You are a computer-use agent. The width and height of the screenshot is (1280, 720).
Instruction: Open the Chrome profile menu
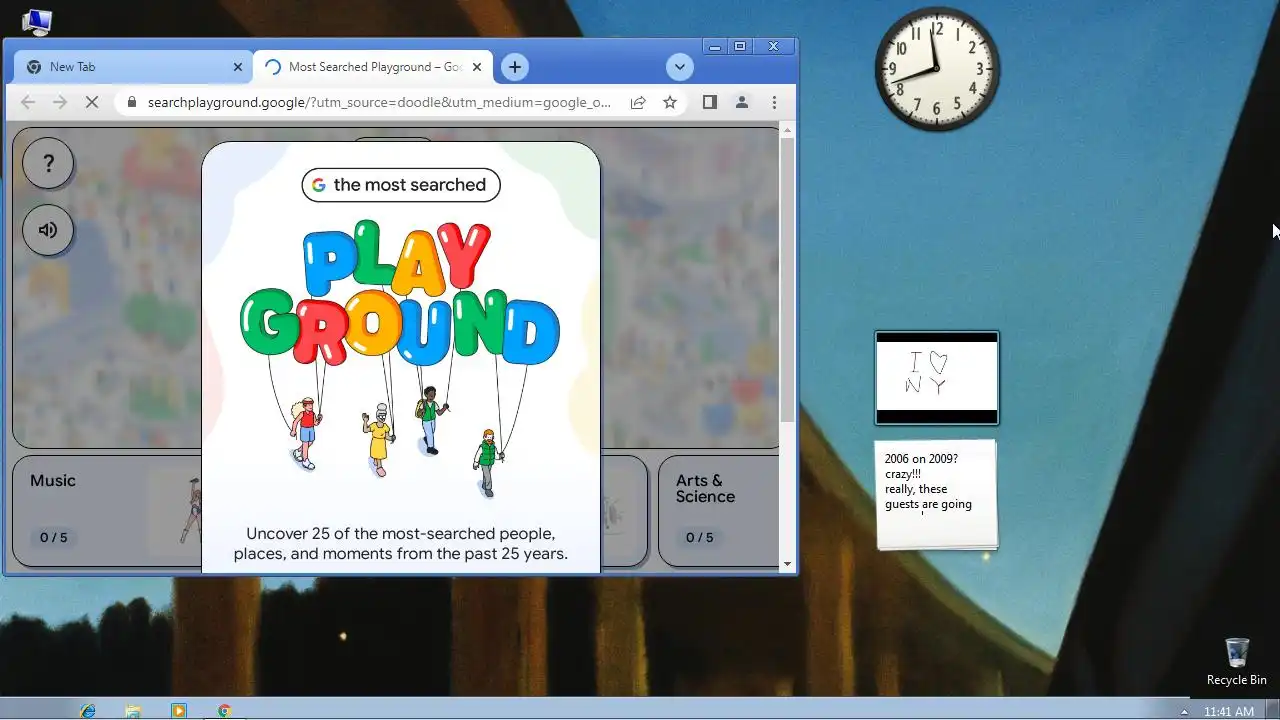(x=742, y=102)
